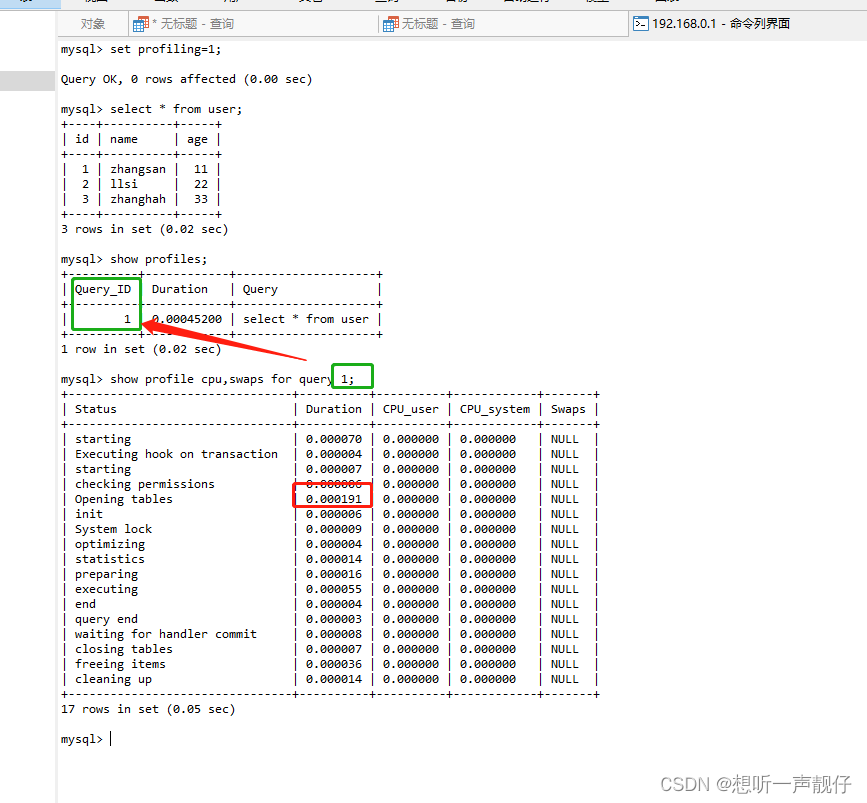The image size is (867, 803).
Task: Click the 'zhangsan' name cell
Action: [x=138, y=169]
